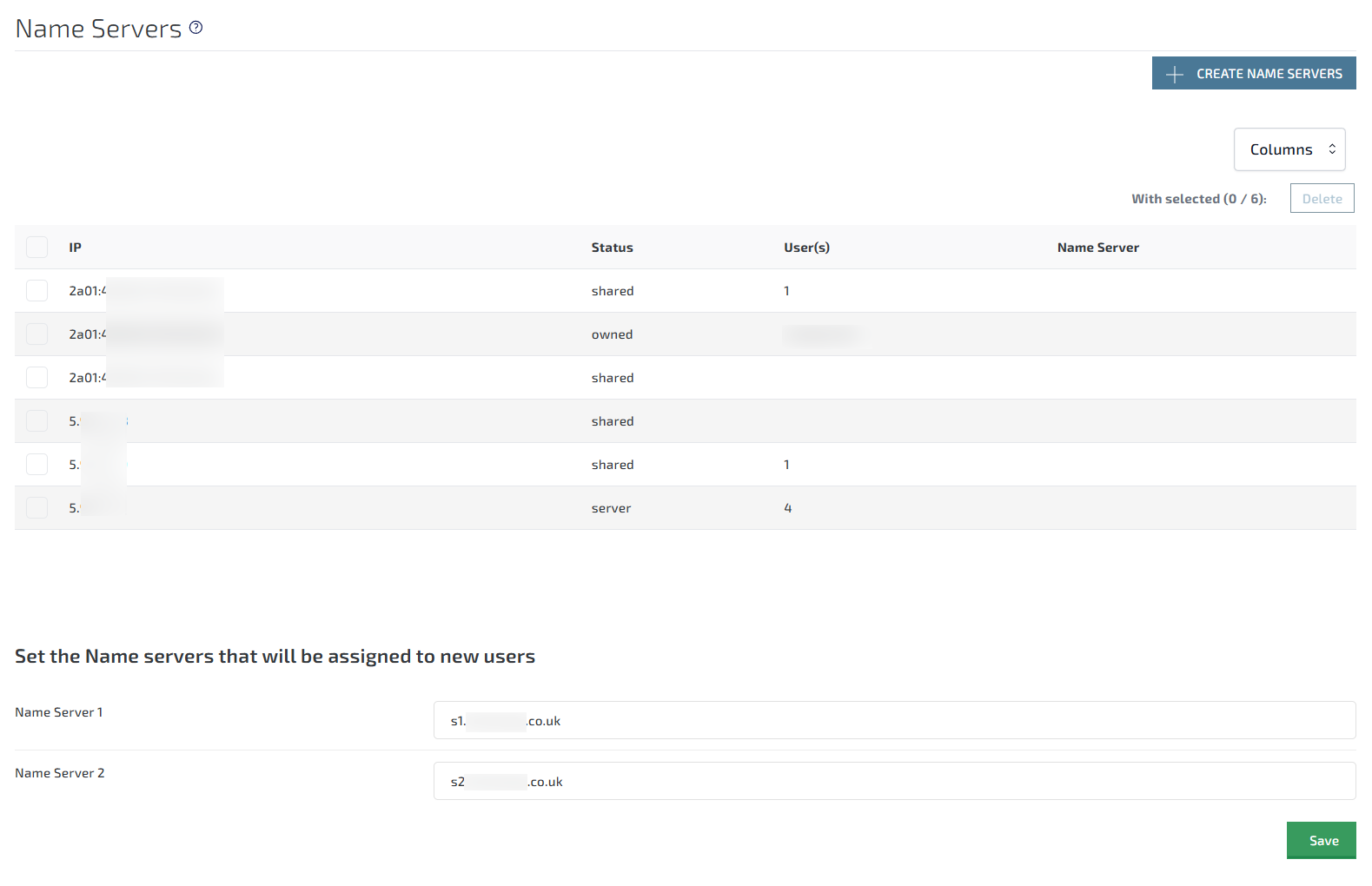The image size is (1372, 886).
Task: Tick the checkbox for the third 2a01 row
Action: pyautogui.click(x=36, y=378)
